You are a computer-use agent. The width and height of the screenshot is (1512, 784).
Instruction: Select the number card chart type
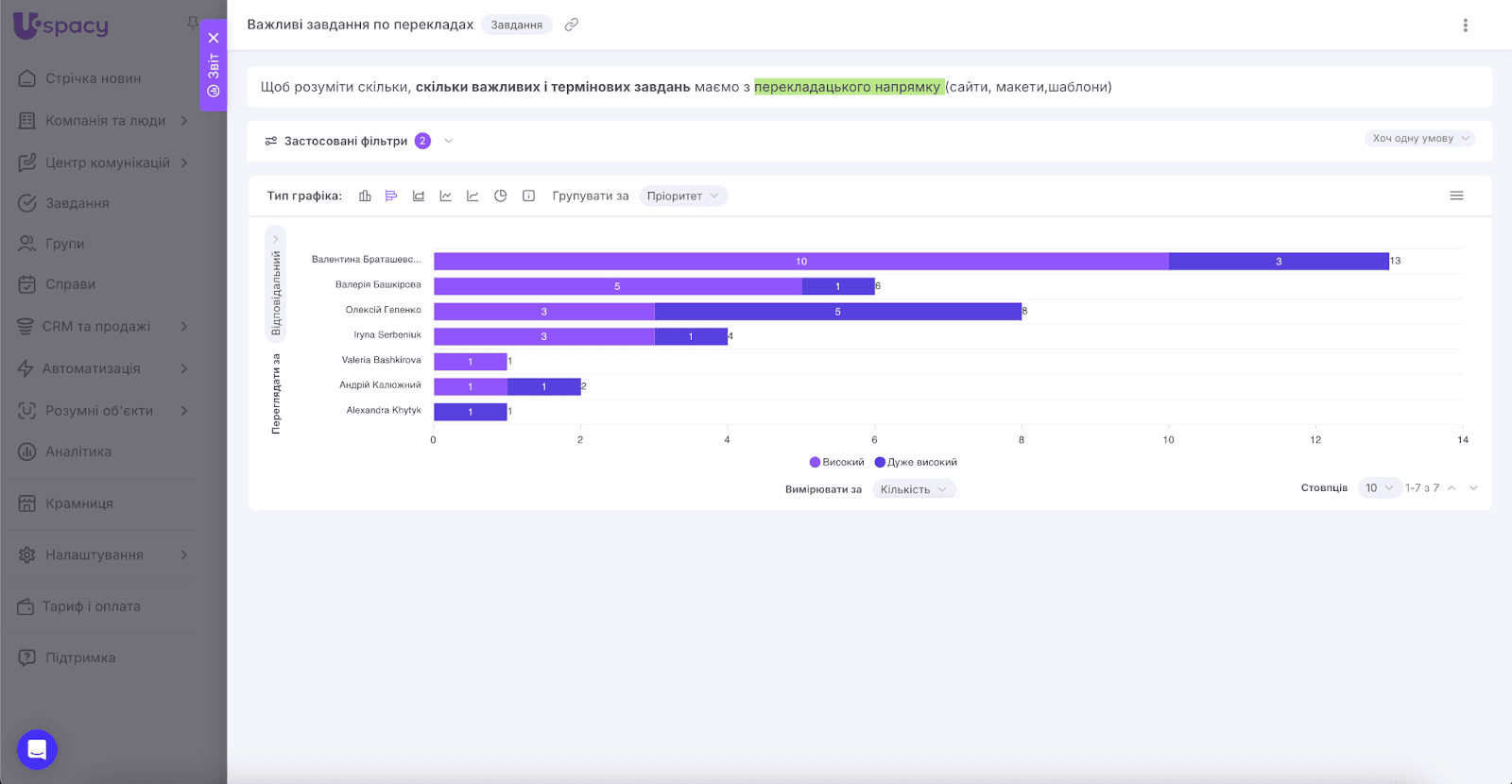(x=529, y=196)
